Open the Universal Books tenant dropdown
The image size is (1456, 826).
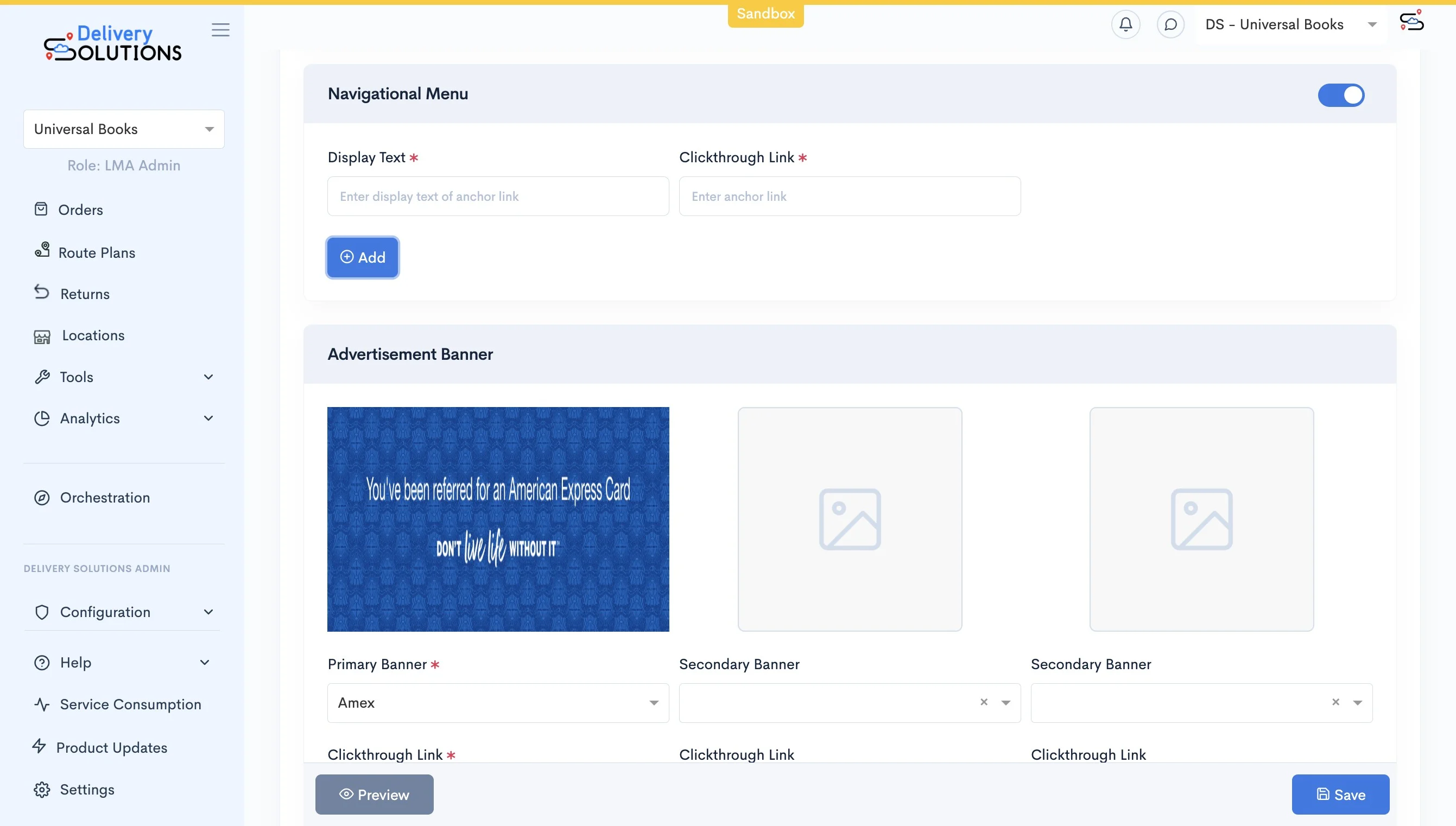click(124, 129)
